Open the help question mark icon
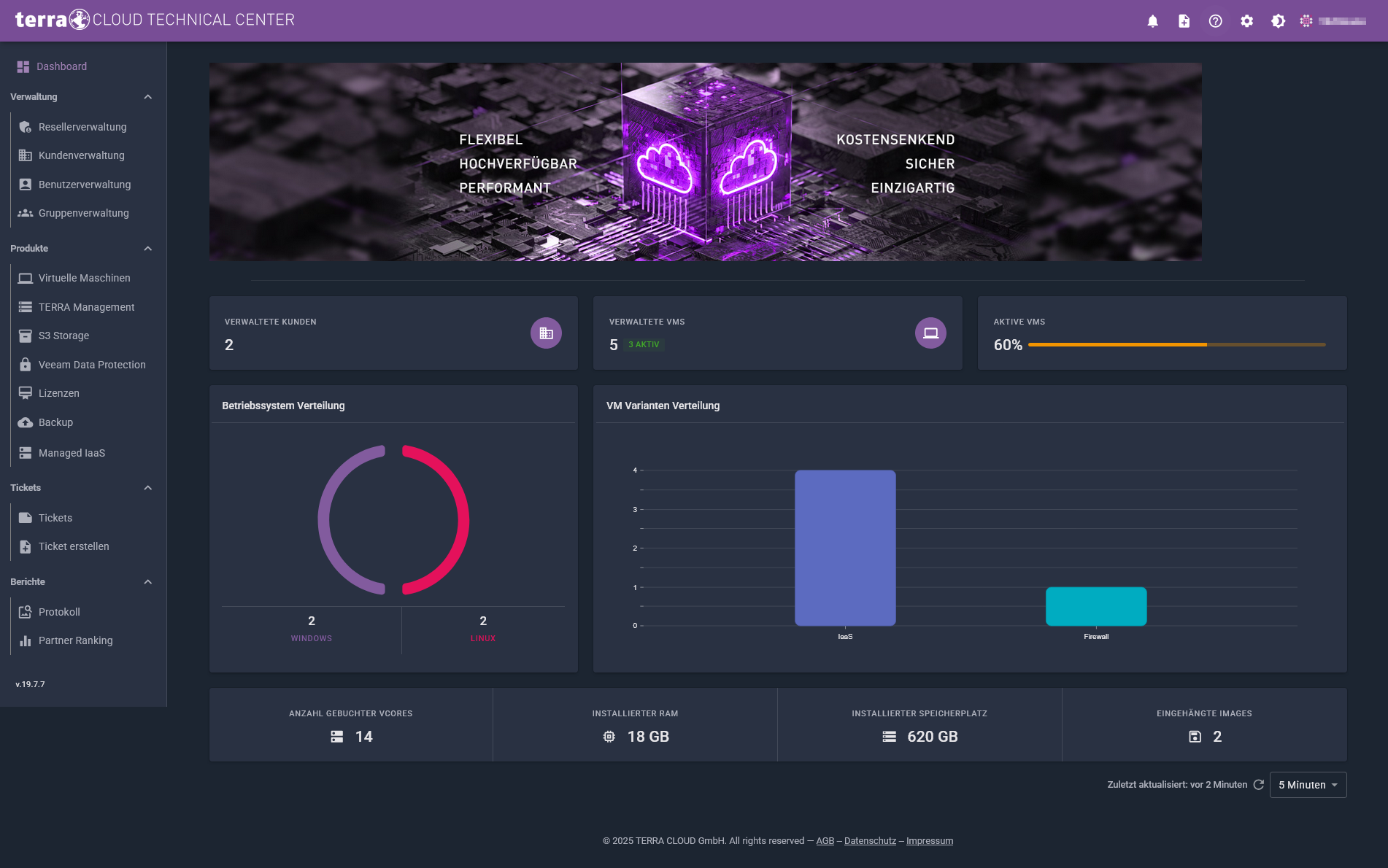This screenshot has height=868, width=1388. tap(1215, 21)
